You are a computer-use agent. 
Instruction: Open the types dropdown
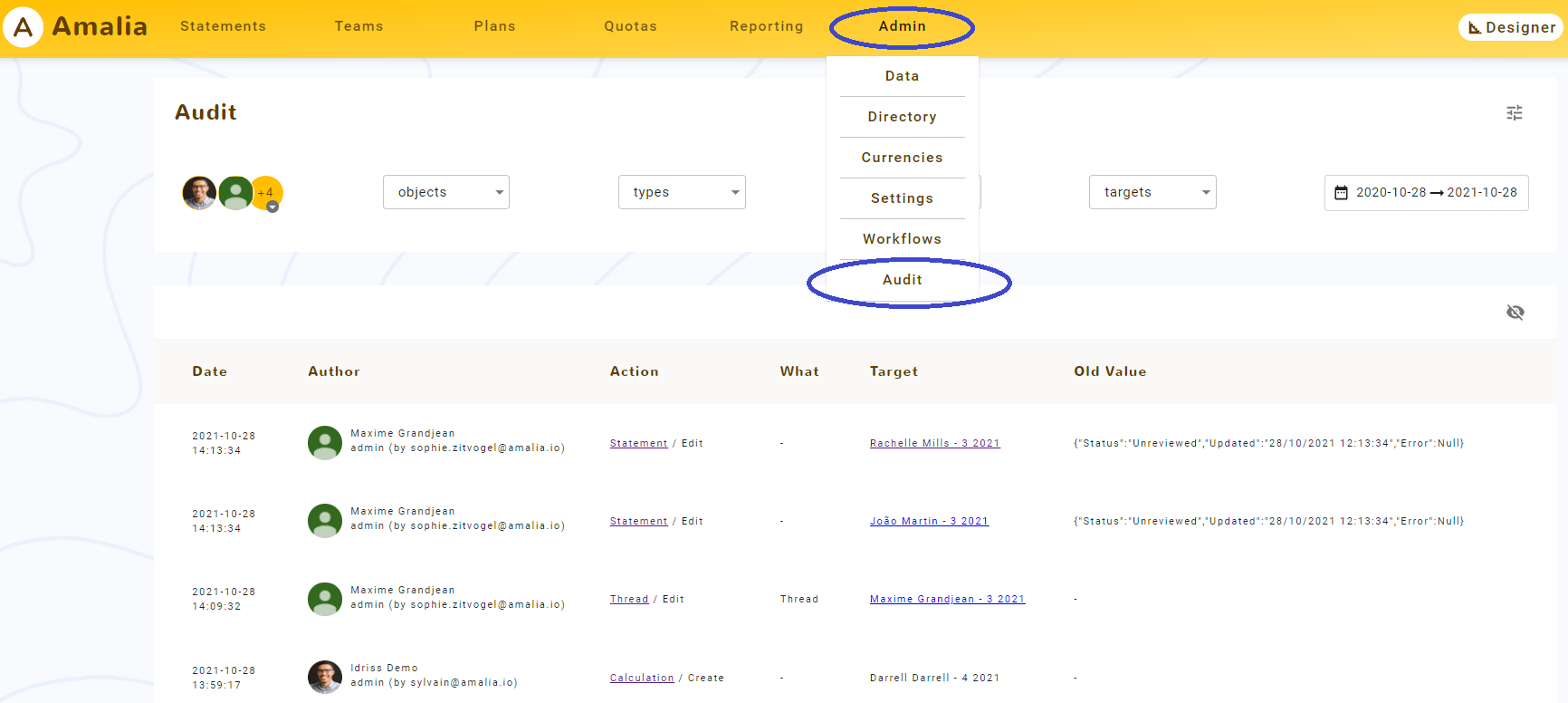tap(682, 192)
